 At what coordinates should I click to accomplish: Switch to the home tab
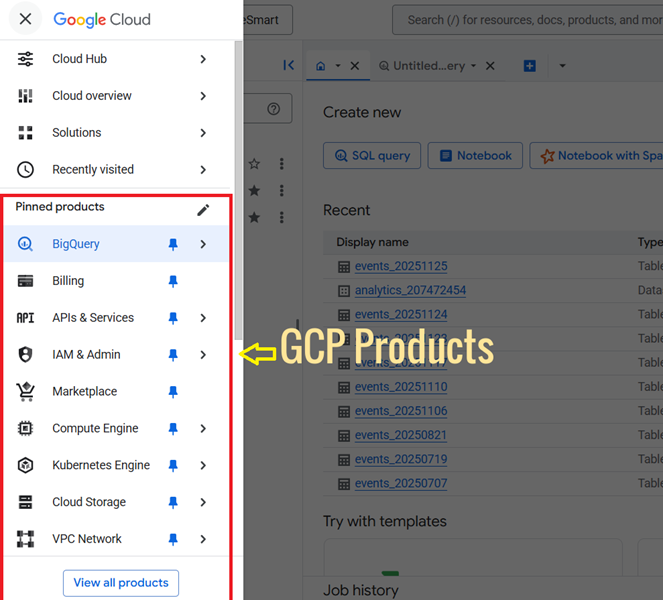point(321,66)
